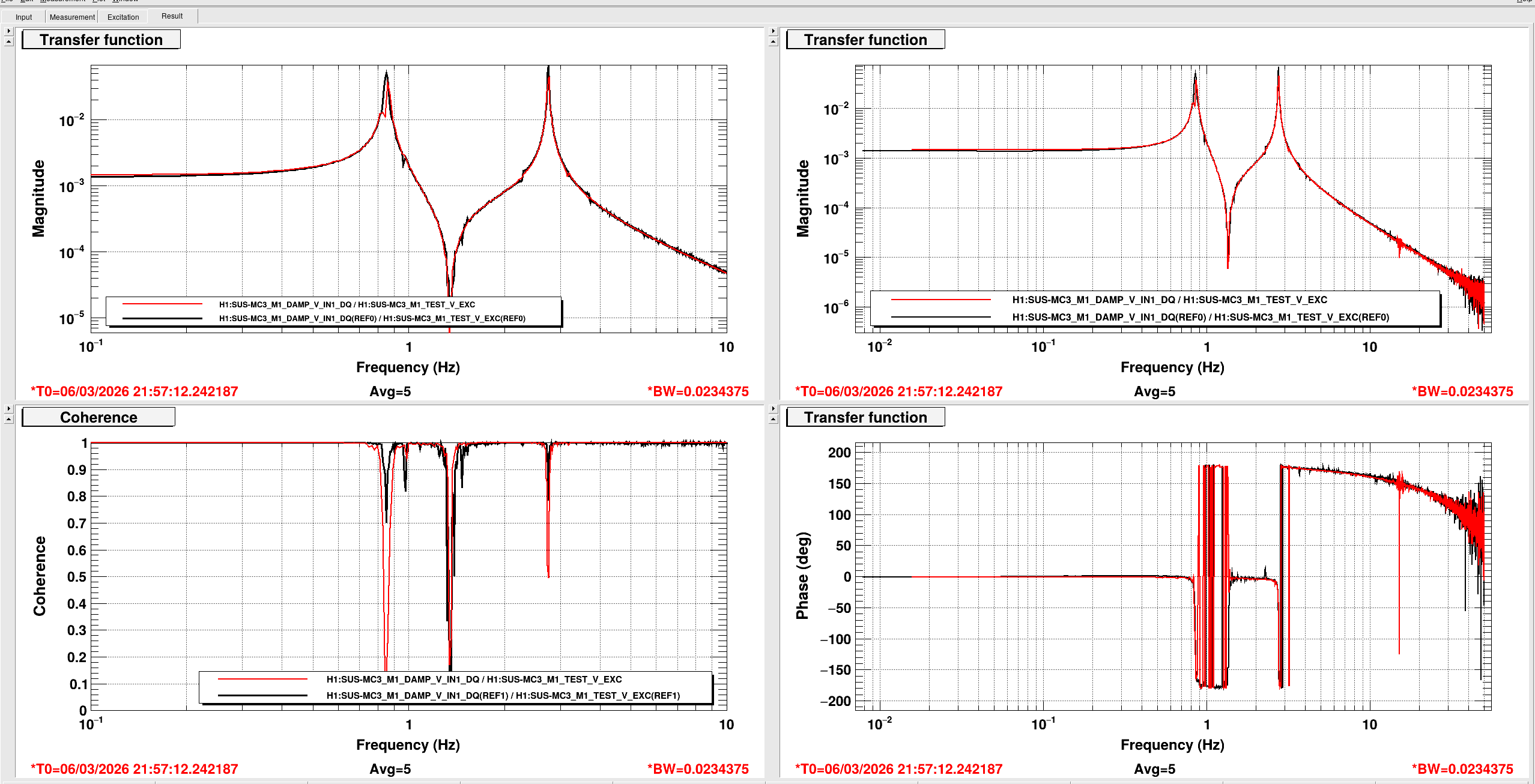Image resolution: width=1535 pixels, height=784 pixels.
Task: Click right-arrow button beside the Coherence plot
Action: tap(8, 408)
